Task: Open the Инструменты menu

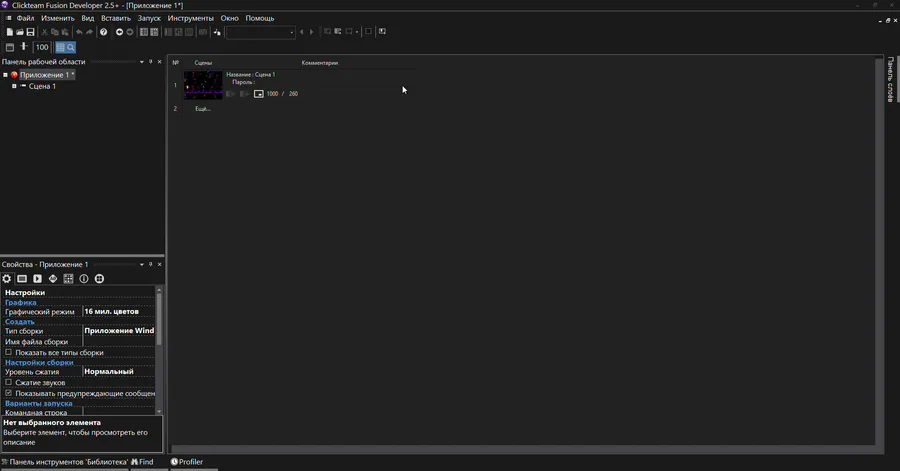Action: 191,18
